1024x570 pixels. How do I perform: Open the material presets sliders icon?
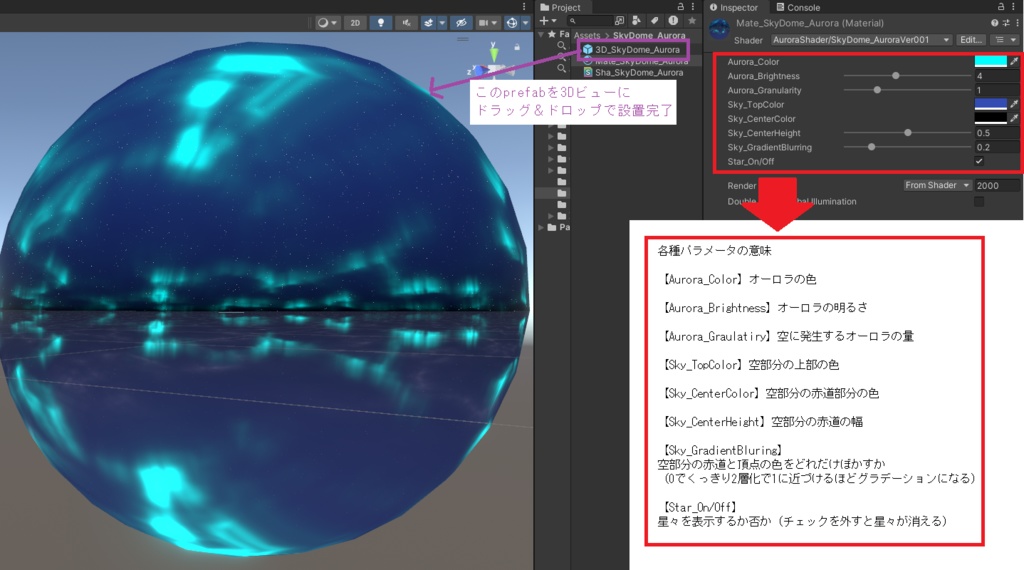point(1006,23)
